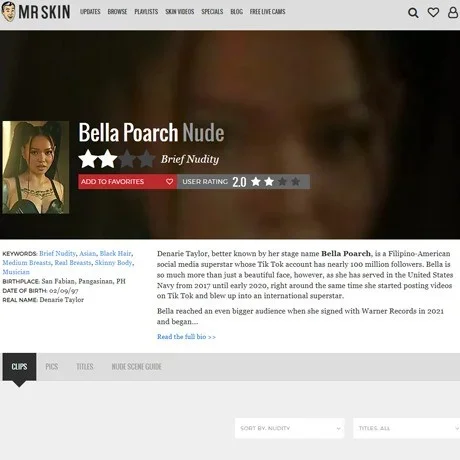Viewport: 460px width, 460px height.
Task: Click the first user rating star
Action: (x=256, y=182)
